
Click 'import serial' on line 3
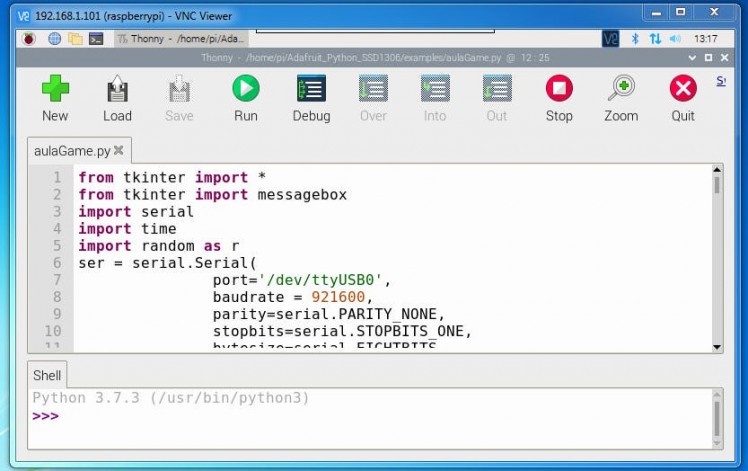point(136,212)
